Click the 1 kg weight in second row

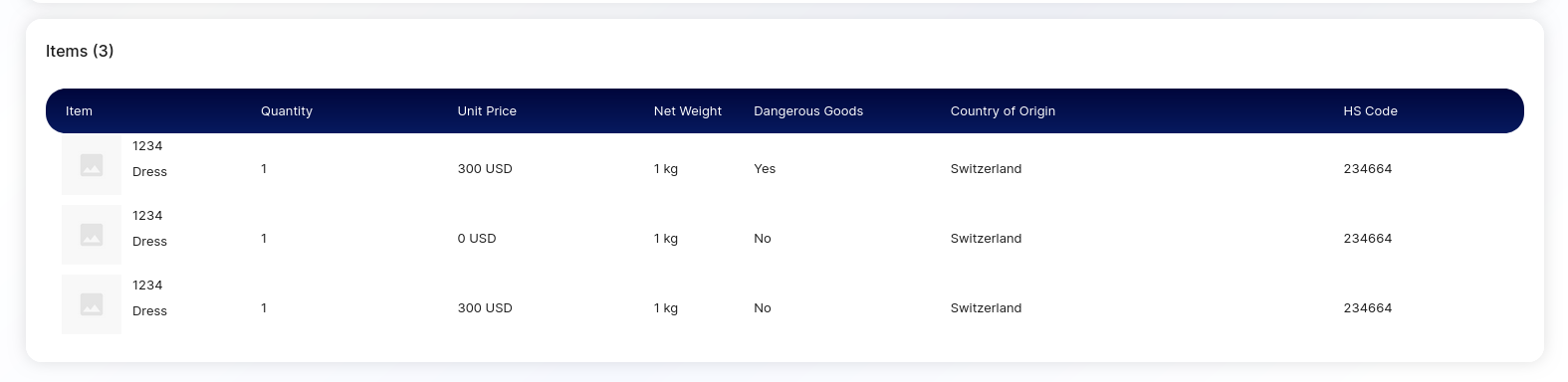click(666, 239)
